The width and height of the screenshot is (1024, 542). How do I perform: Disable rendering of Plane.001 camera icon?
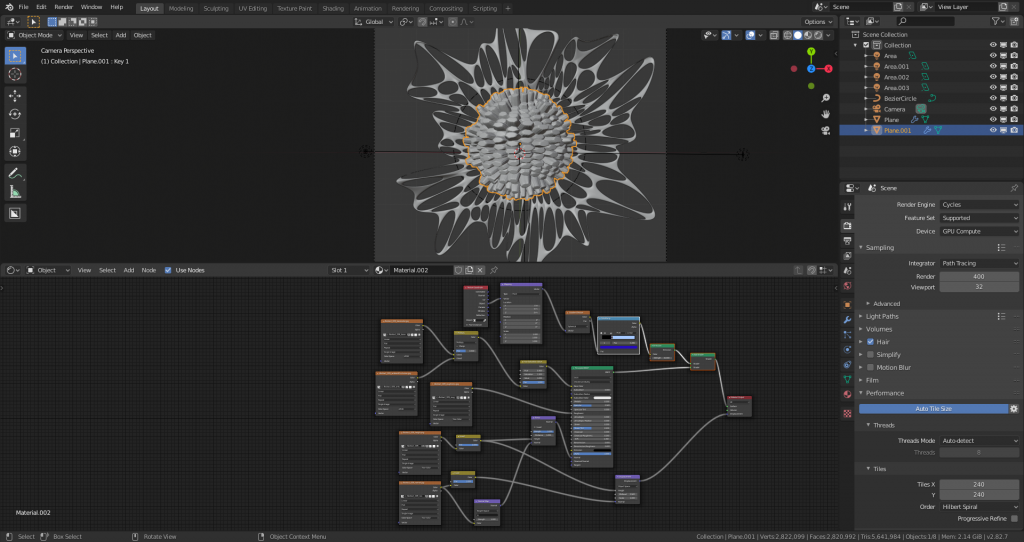tap(1014, 131)
